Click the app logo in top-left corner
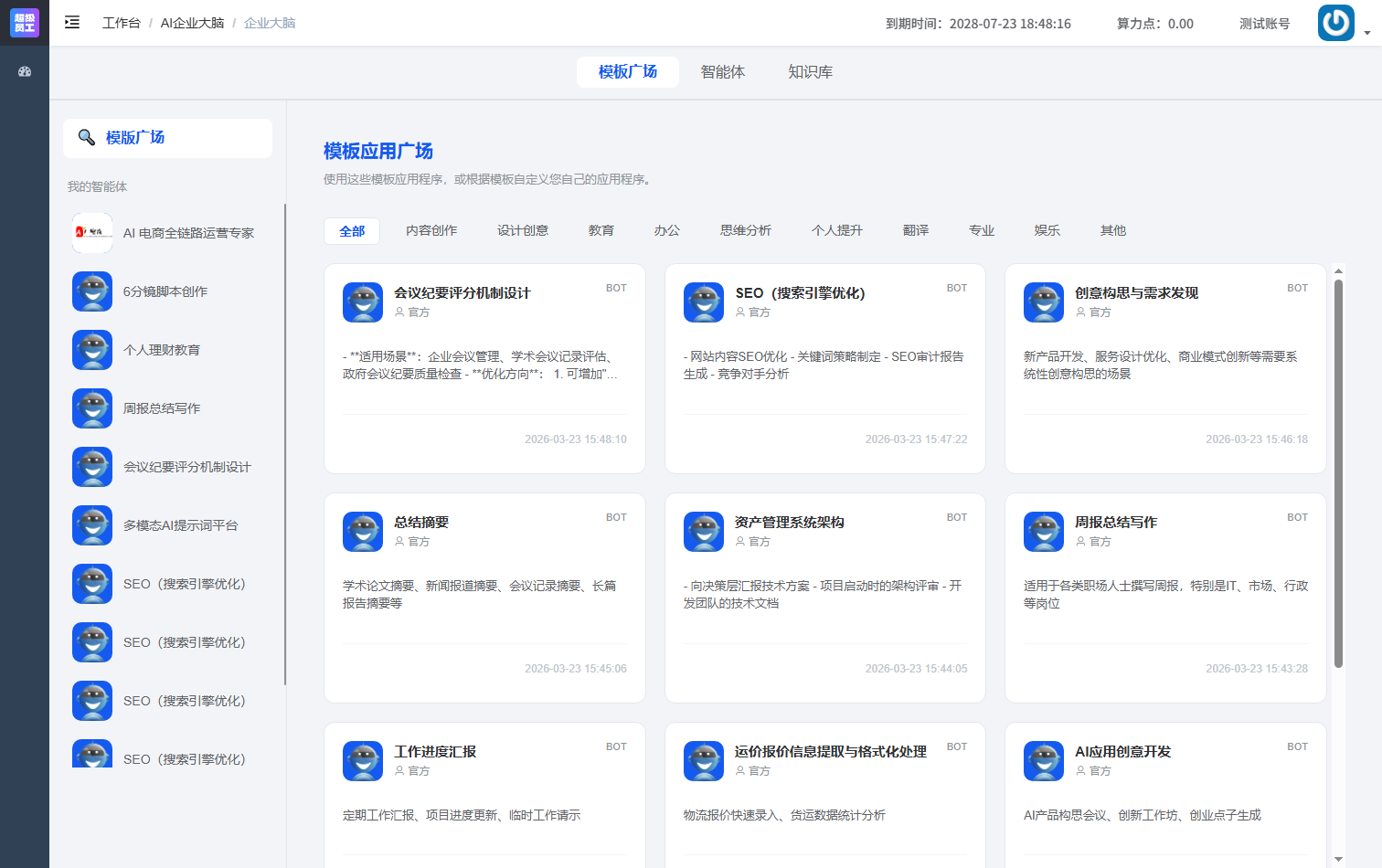The height and width of the screenshot is (868, 1382). click(25, 23)
